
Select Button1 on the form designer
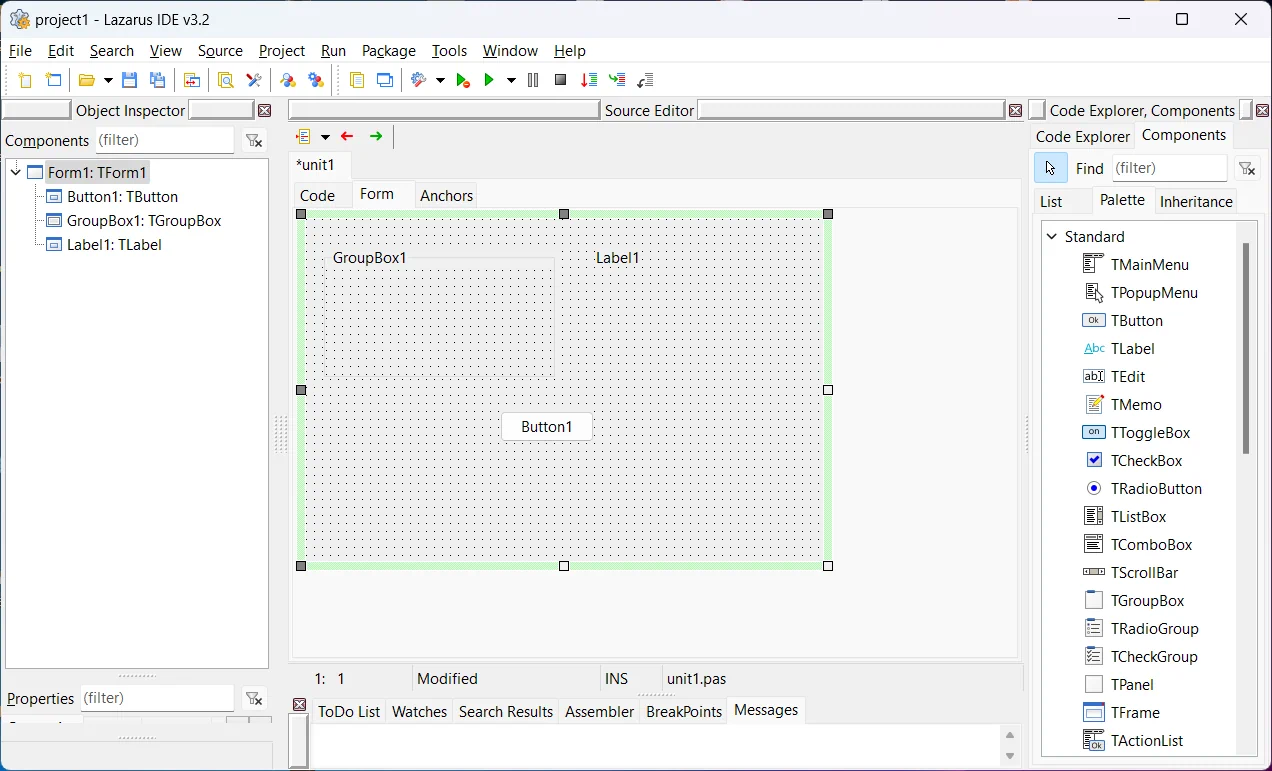click(x=547, y=427)
